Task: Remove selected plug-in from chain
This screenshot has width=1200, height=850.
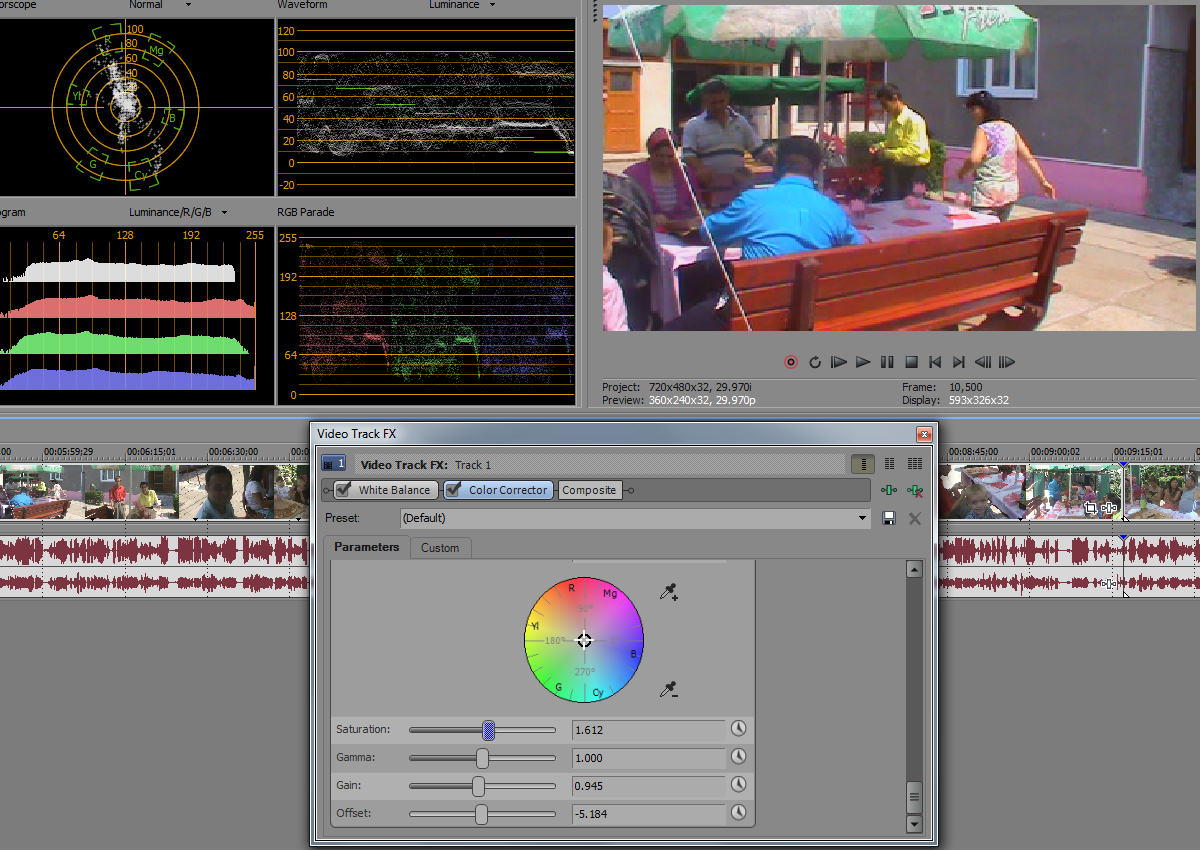Action: click(x=913, y=490)
